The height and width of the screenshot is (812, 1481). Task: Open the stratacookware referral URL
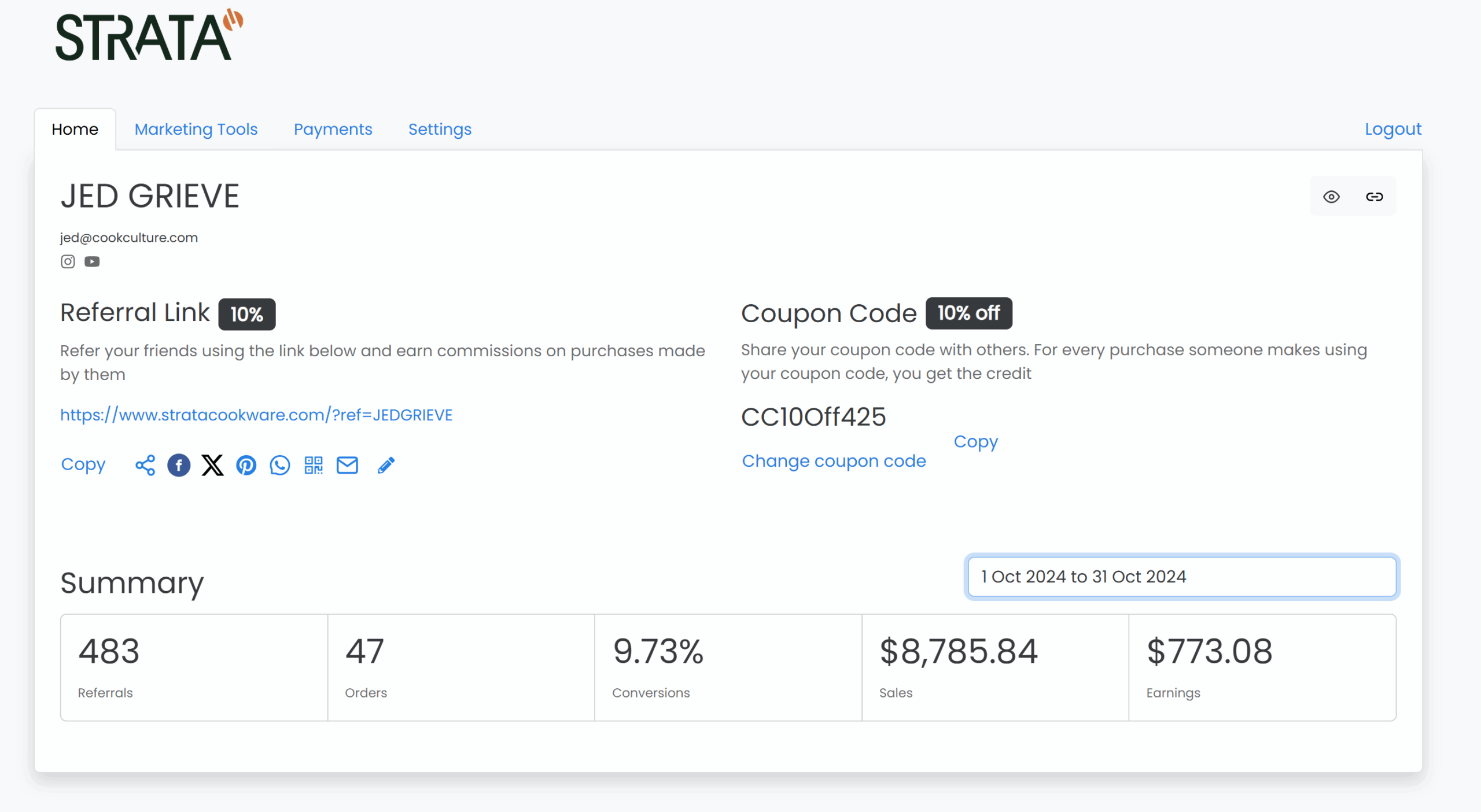pyautogui.click(x=256, y=415)
